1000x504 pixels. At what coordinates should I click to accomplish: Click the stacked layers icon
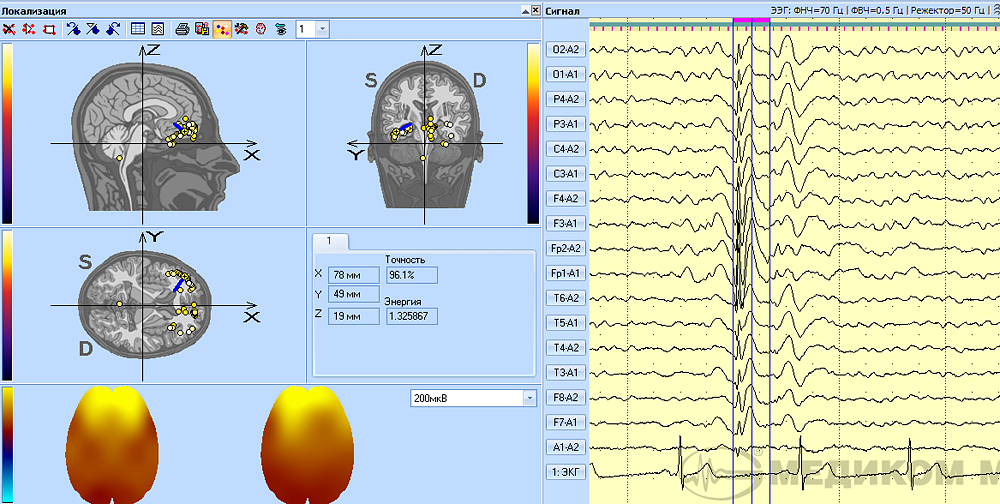pos(281,29)
